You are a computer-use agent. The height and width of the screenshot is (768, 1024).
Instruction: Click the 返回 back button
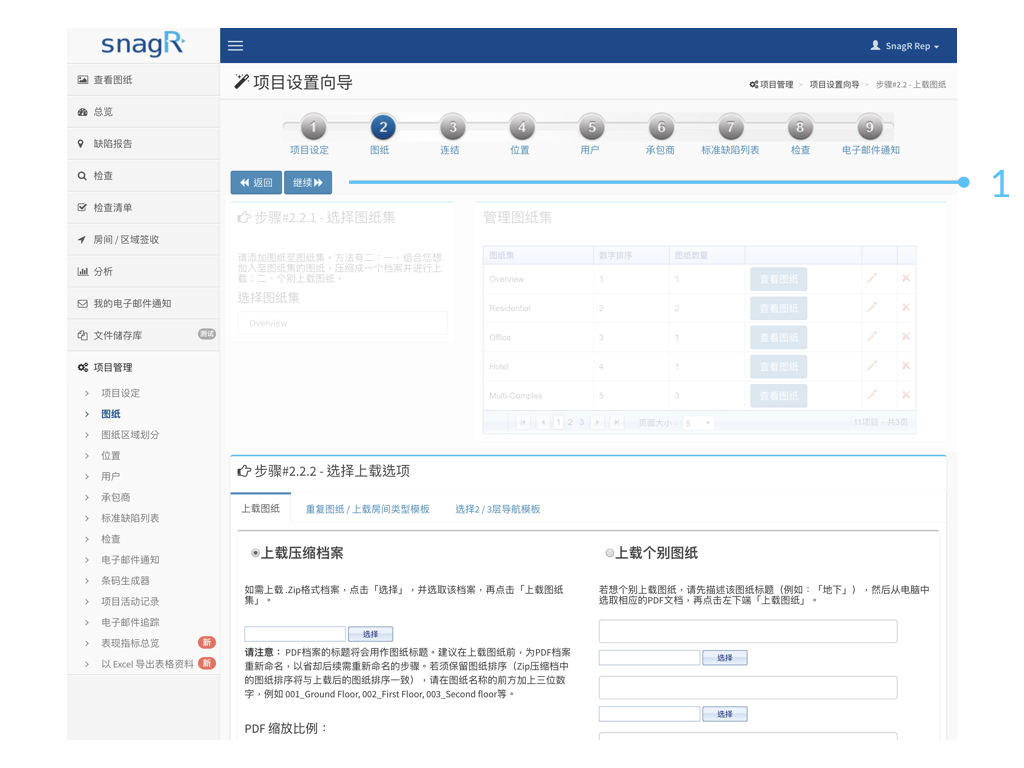256,183
